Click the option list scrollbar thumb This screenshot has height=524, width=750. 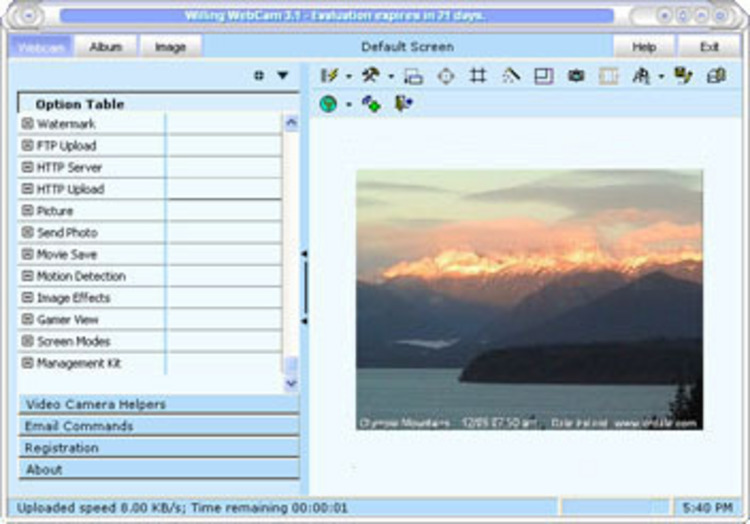coord(291,366)
